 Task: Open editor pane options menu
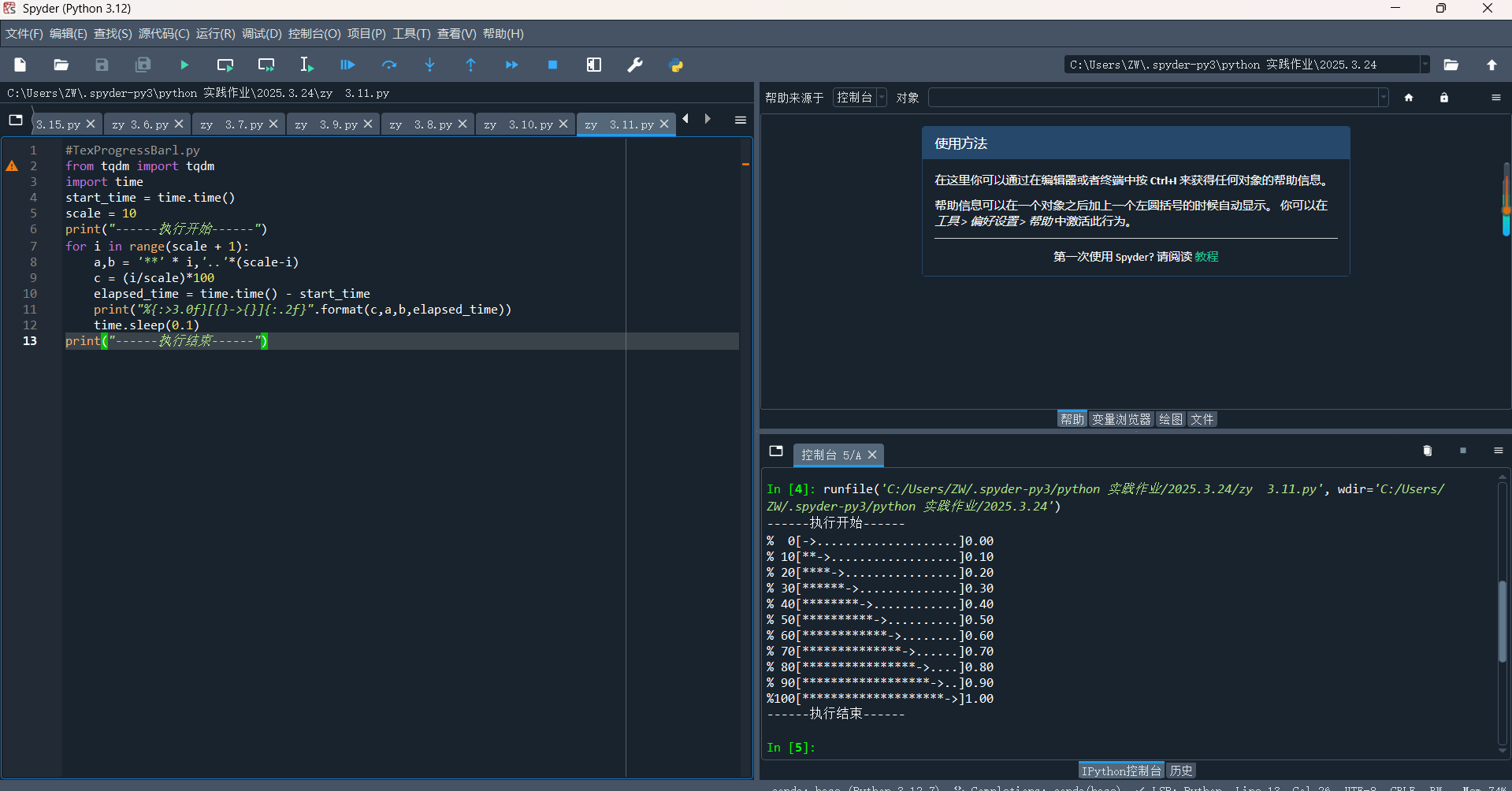tap(741, 120)
